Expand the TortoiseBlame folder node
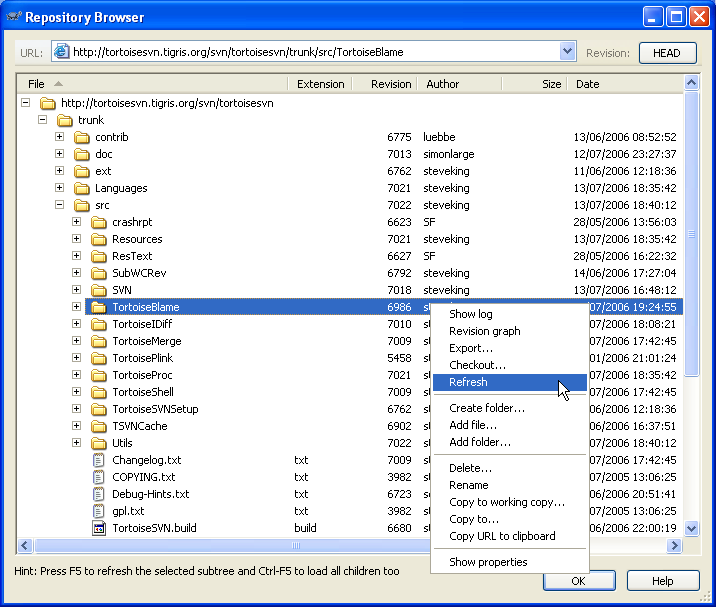 pyautogui.click(x=76, y=307)
